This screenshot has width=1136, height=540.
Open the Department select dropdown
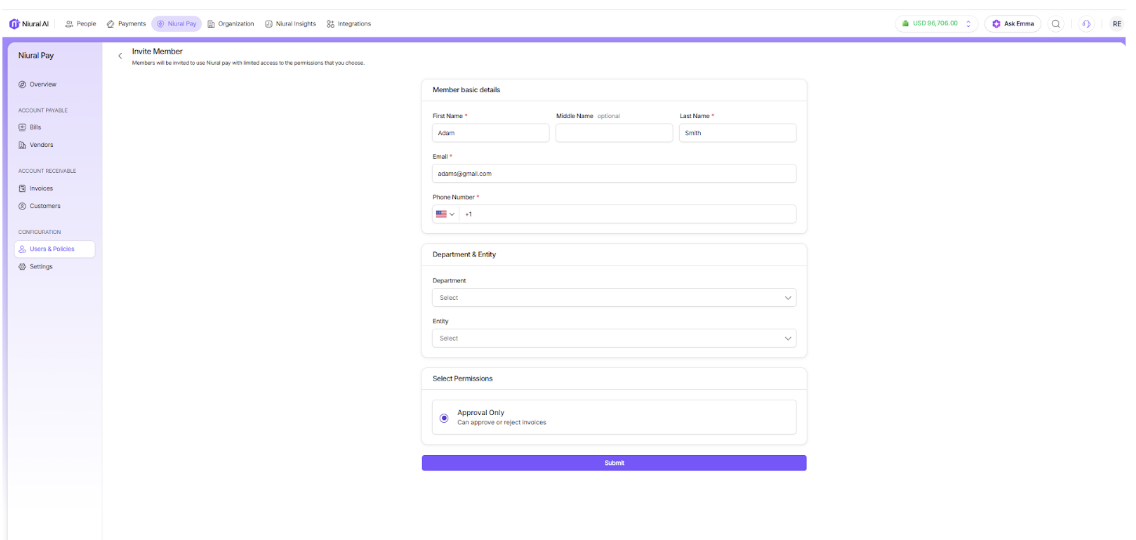pyautogui.click(x=614, y=298)
